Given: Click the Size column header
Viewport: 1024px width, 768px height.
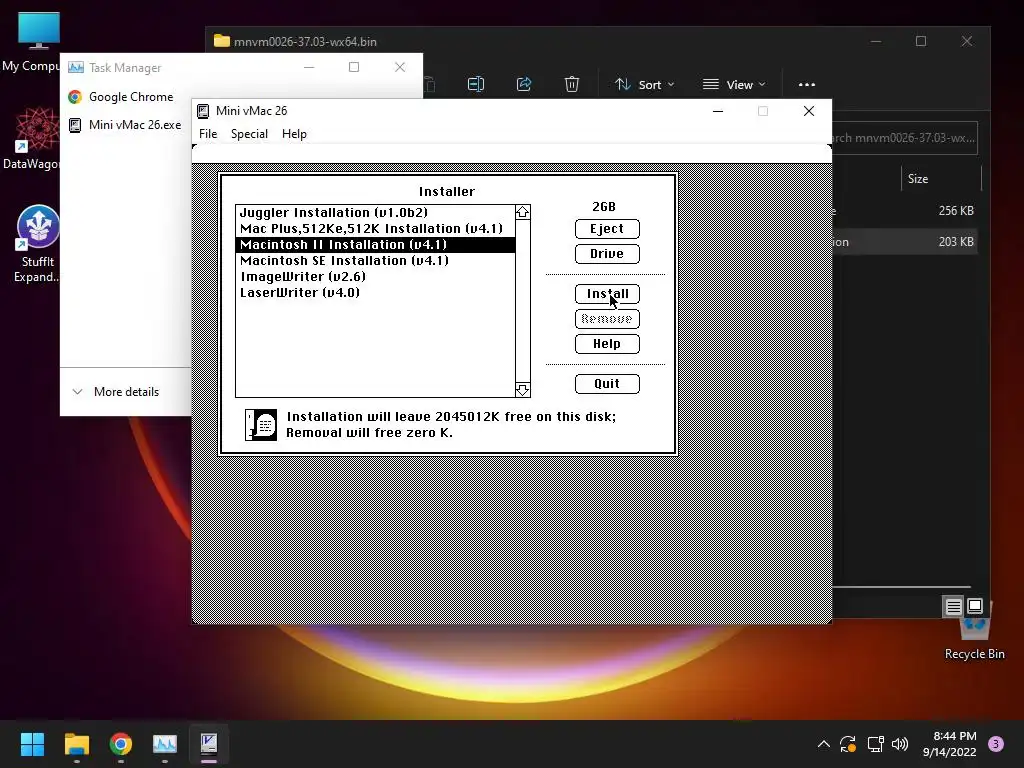Looking at the screenshot, I should [918, 179].
